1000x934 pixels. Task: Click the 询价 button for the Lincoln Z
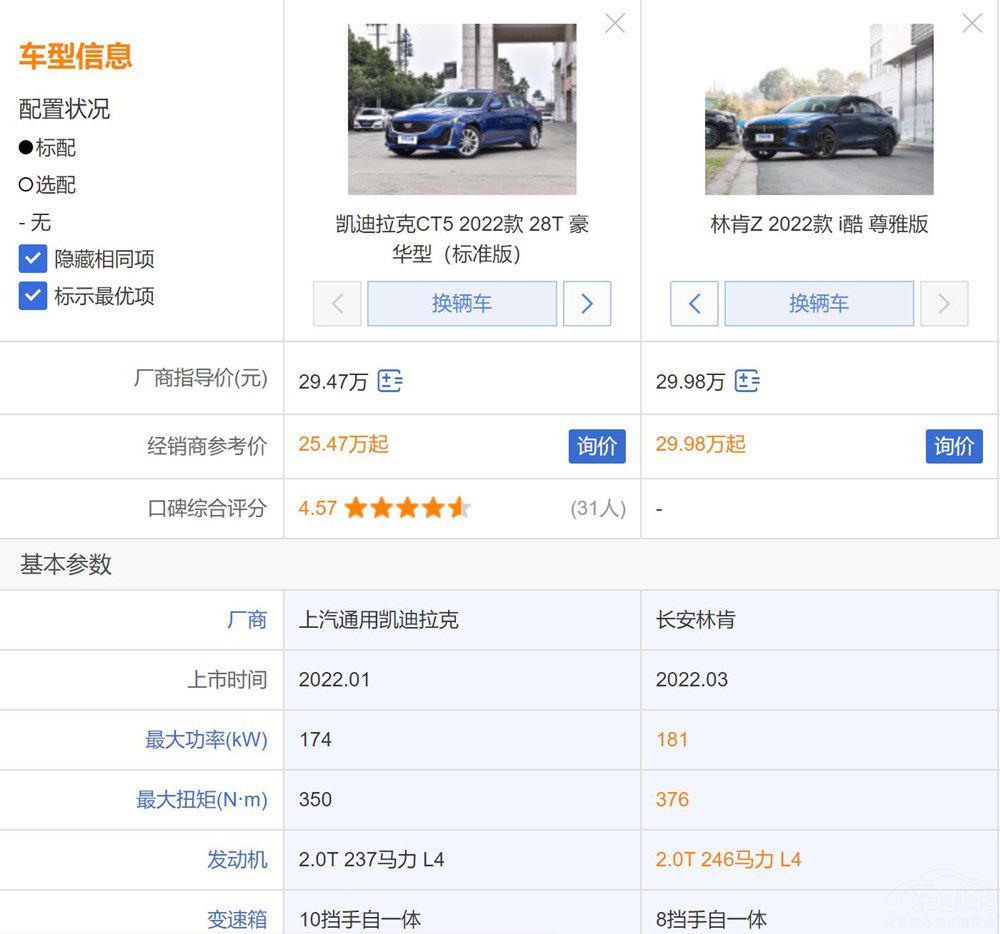pos(954,447)
